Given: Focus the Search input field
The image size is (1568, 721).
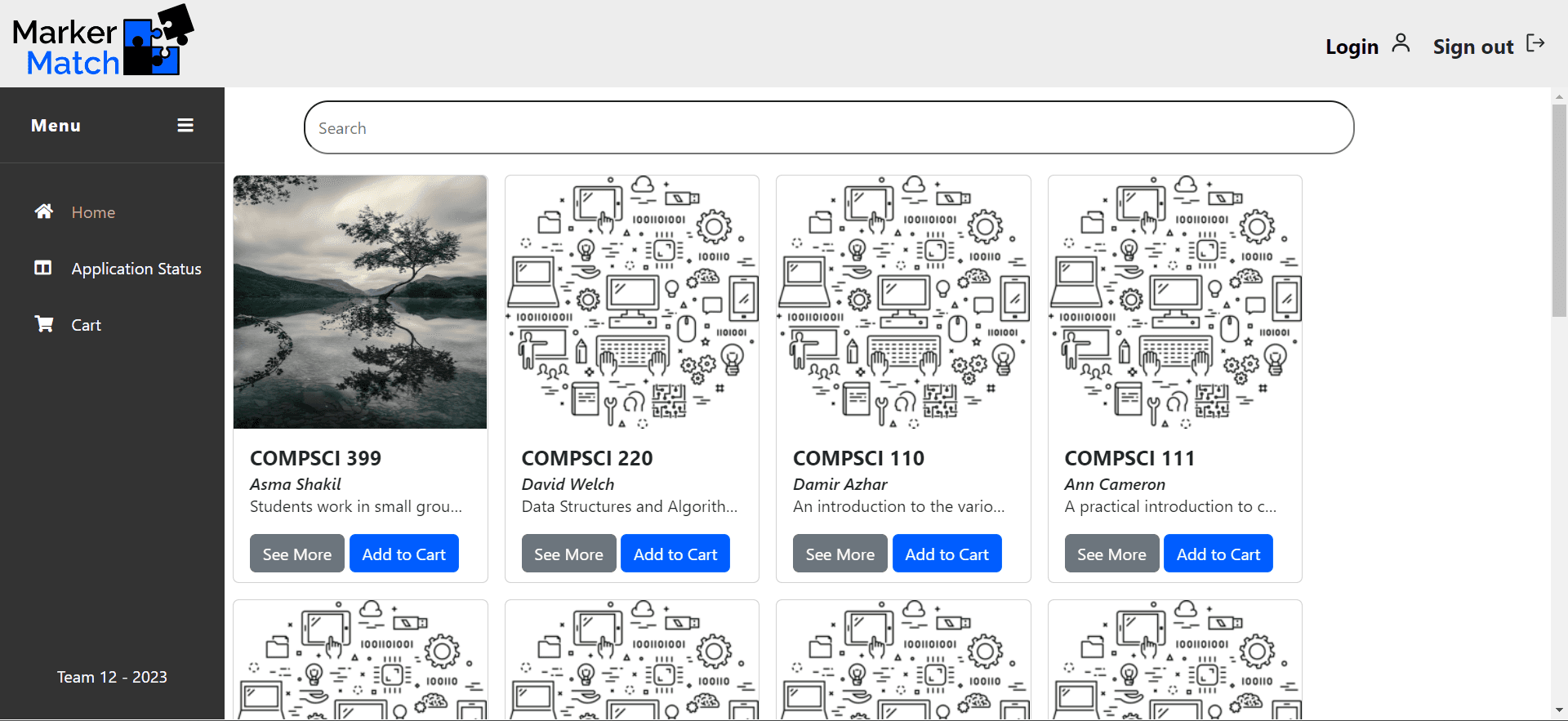Looking at the screenshot, I should tap(828, 128).
